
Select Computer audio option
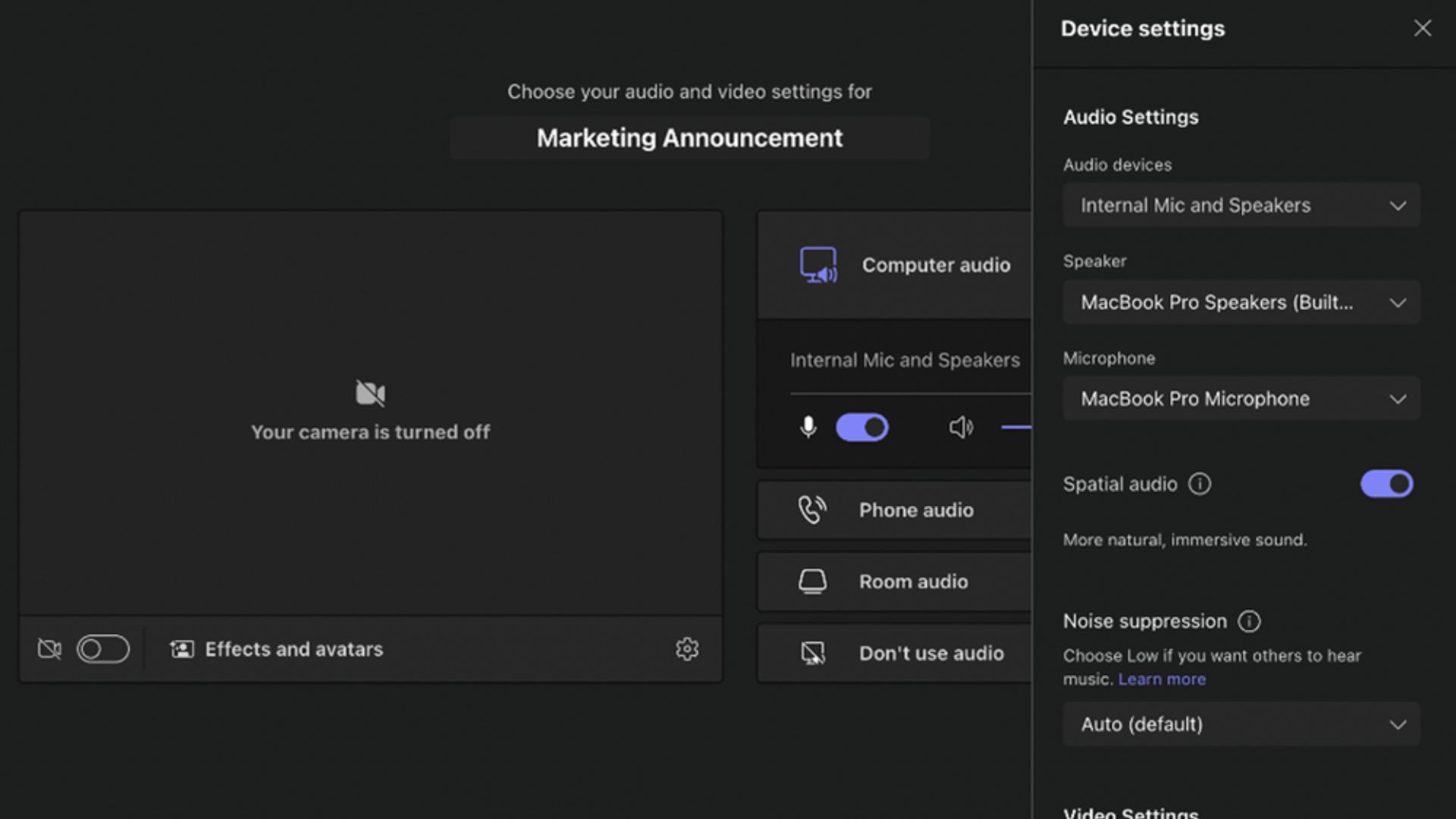pyautogui.click(x=894, y=265)
